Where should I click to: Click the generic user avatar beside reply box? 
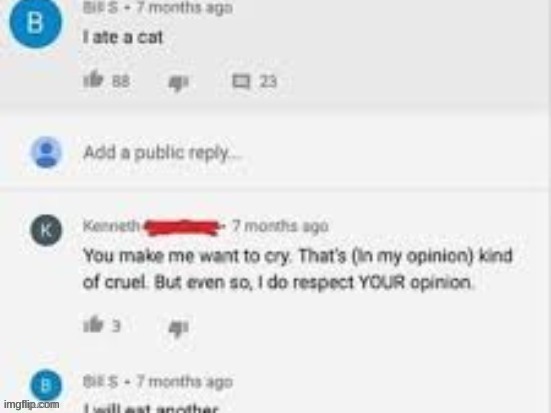click(x=46, y=152)
